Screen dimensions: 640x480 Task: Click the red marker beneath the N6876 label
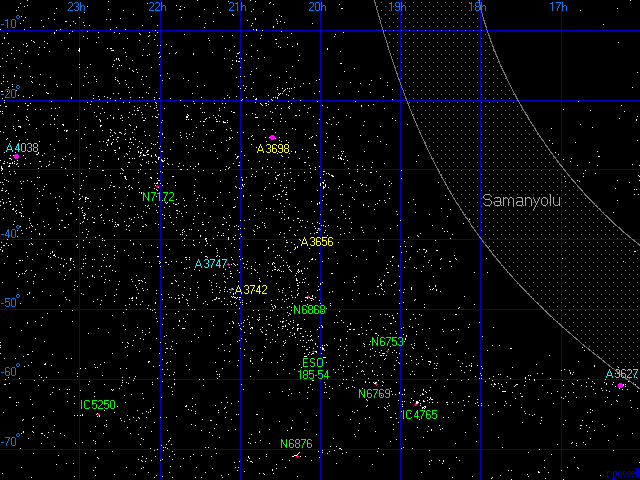[296, 456]
